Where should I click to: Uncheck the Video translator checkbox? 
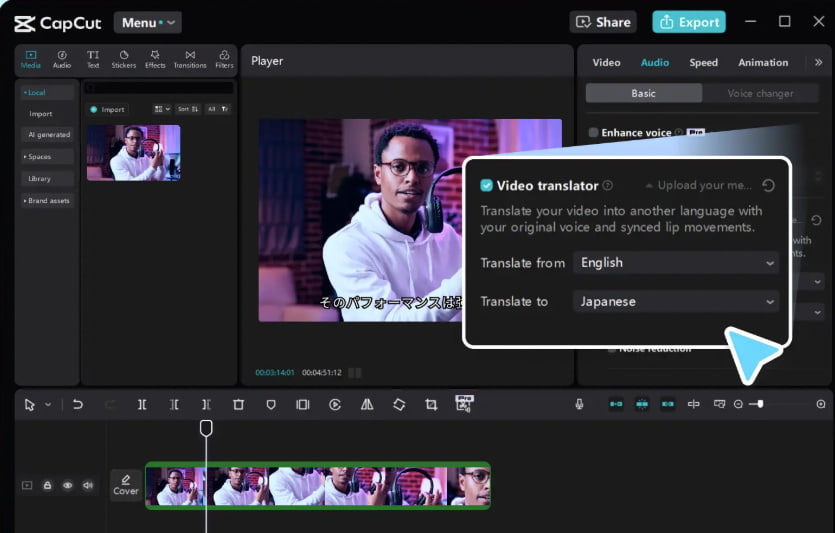pos(487,185)
